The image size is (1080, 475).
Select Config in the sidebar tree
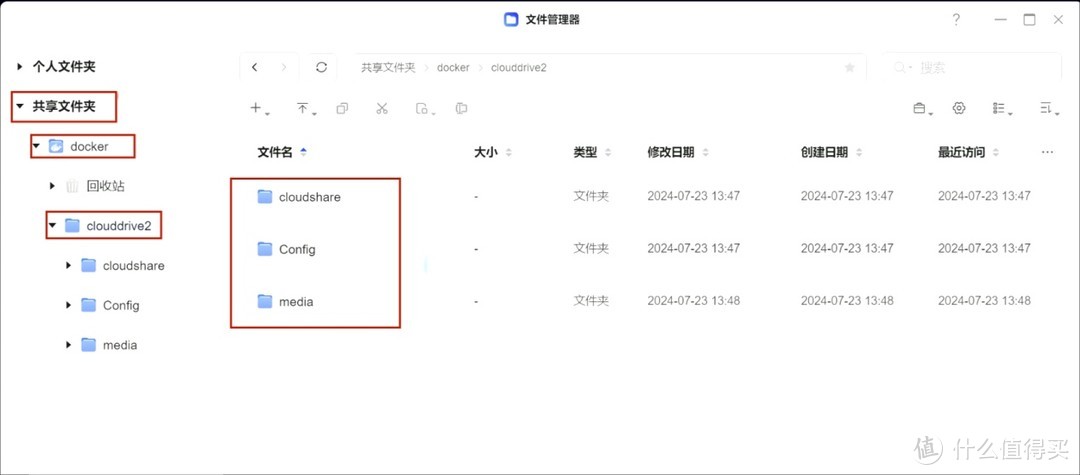point(121,305)
